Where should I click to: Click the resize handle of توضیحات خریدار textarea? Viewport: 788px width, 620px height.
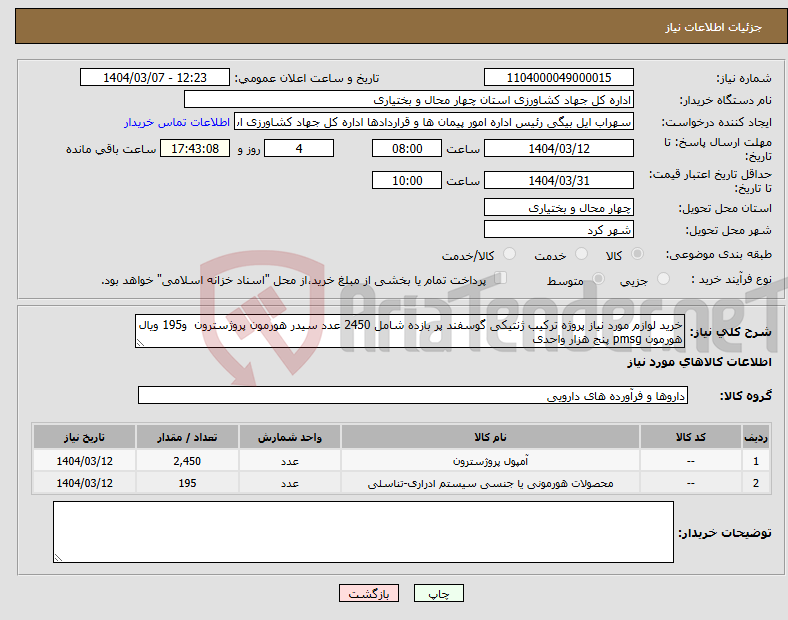(x=58, y=558)
